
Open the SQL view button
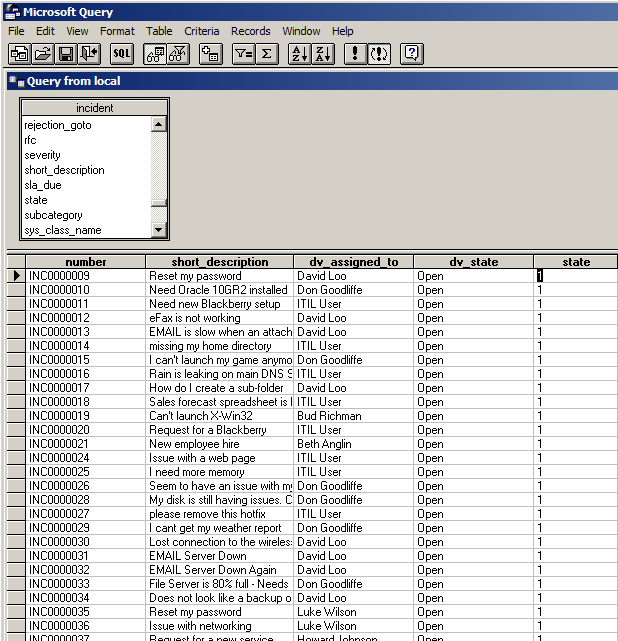pyautogui.click(x=122, y=54)
